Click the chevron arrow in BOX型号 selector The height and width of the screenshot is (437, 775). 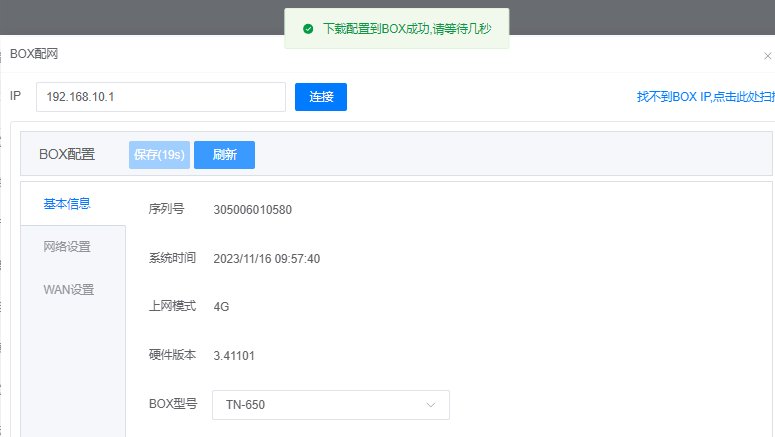point(431,405)
